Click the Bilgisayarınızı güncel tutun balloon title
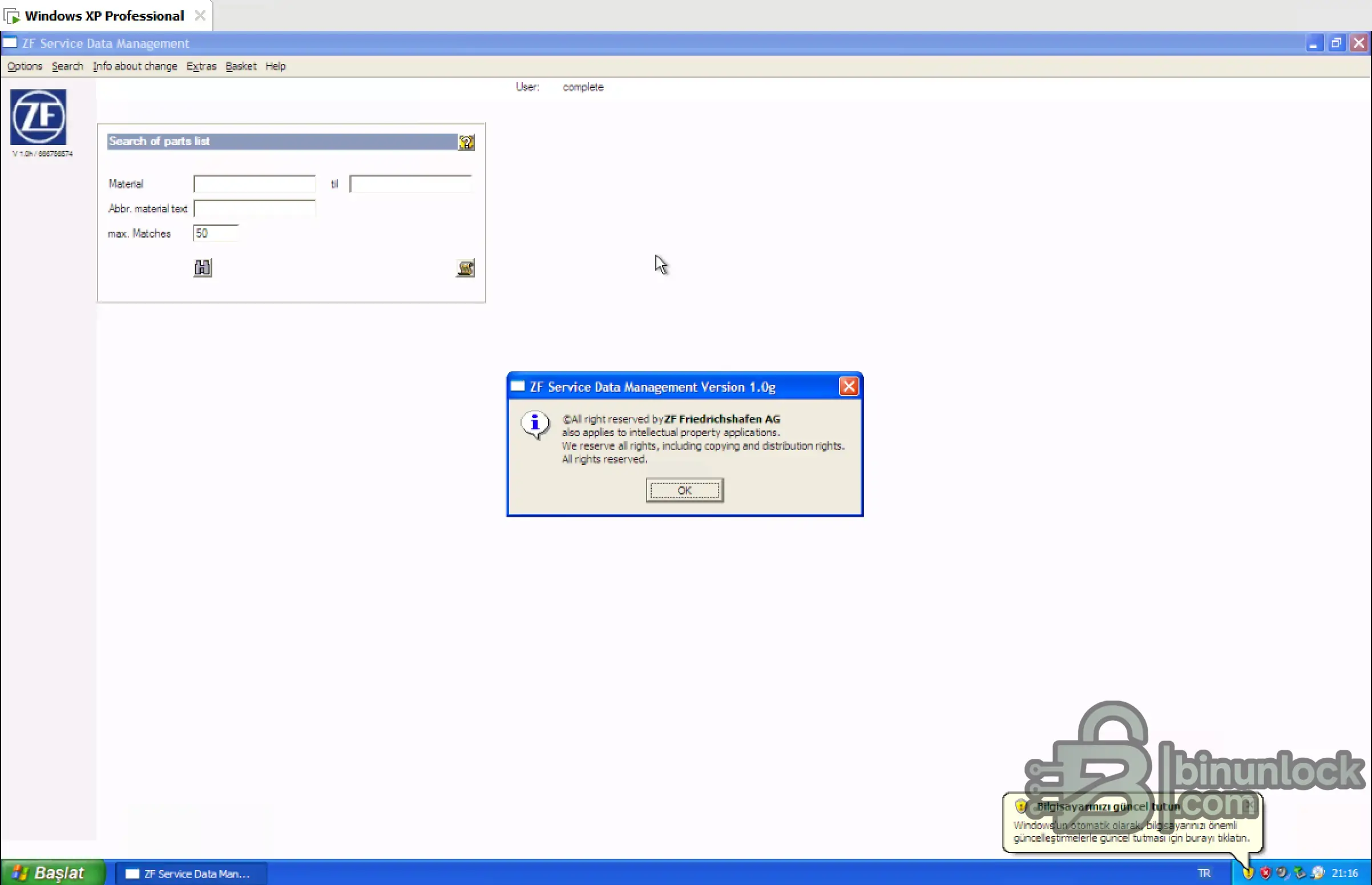The image size is (1372, 885). click(x=1108, y=806)
